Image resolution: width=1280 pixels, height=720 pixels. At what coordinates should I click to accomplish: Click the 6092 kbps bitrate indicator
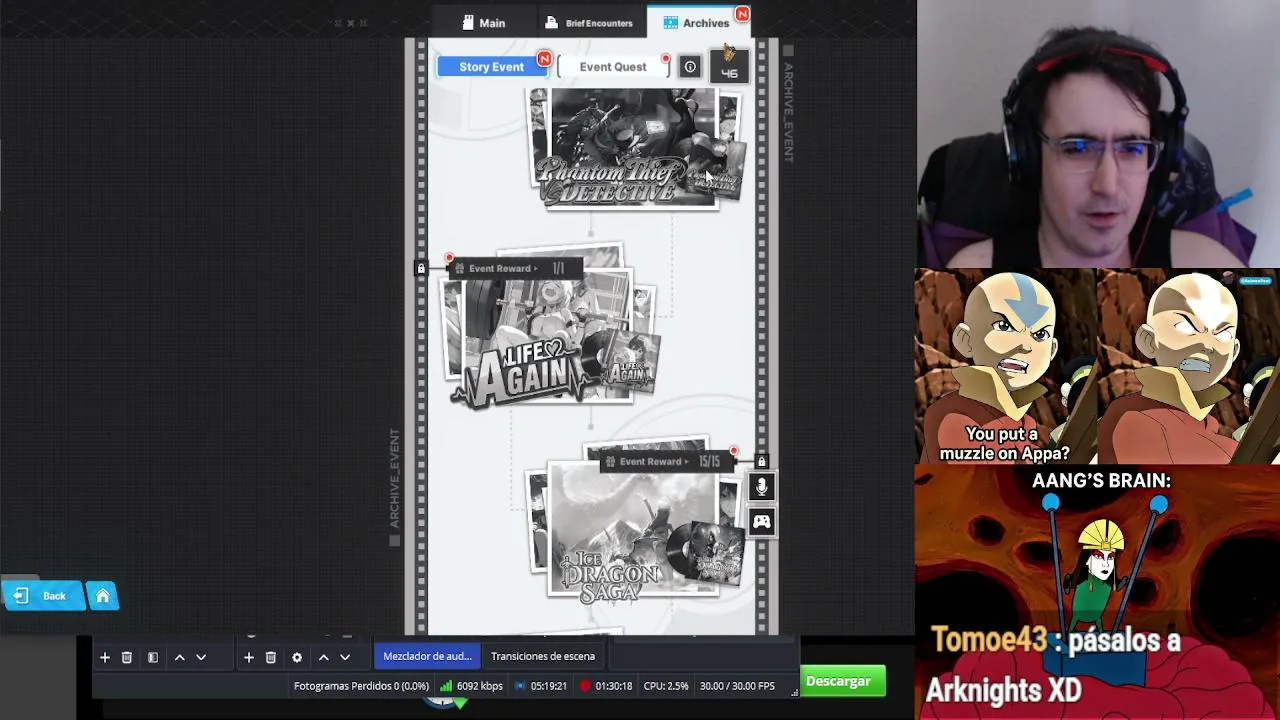click(x=480, y=686)
